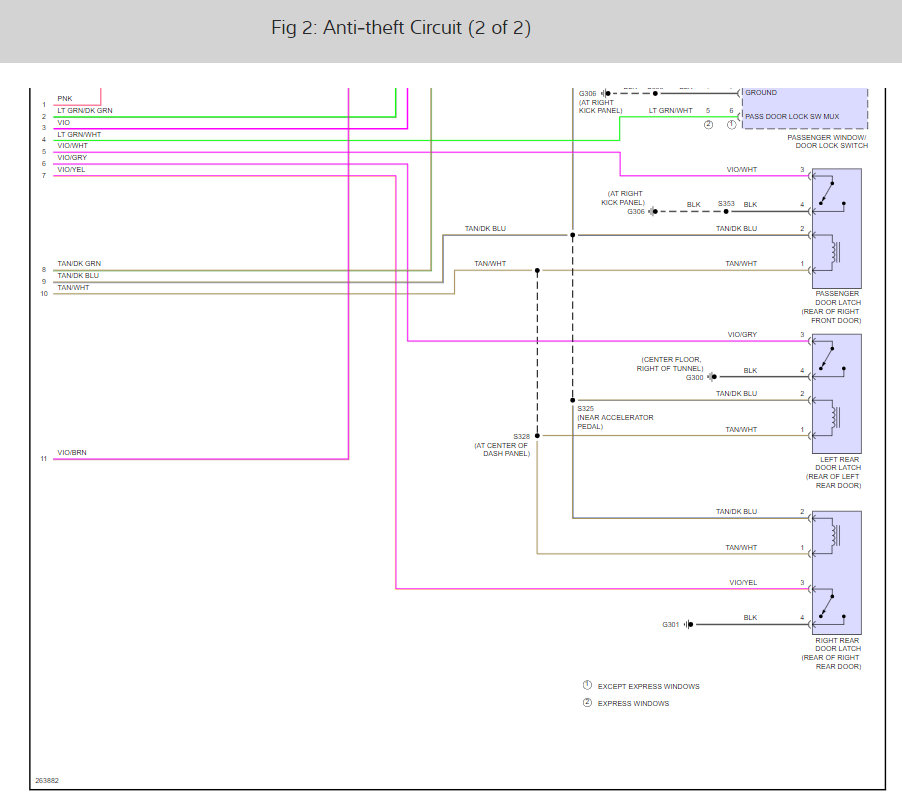902x810 pixels.
Task: Click the VIO wire label at pin 3
Action: 63,123
